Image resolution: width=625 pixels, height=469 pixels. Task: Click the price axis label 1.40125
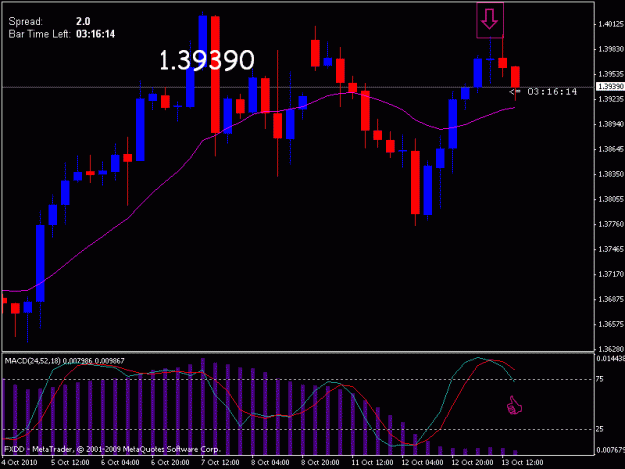[x=611, y=24]
